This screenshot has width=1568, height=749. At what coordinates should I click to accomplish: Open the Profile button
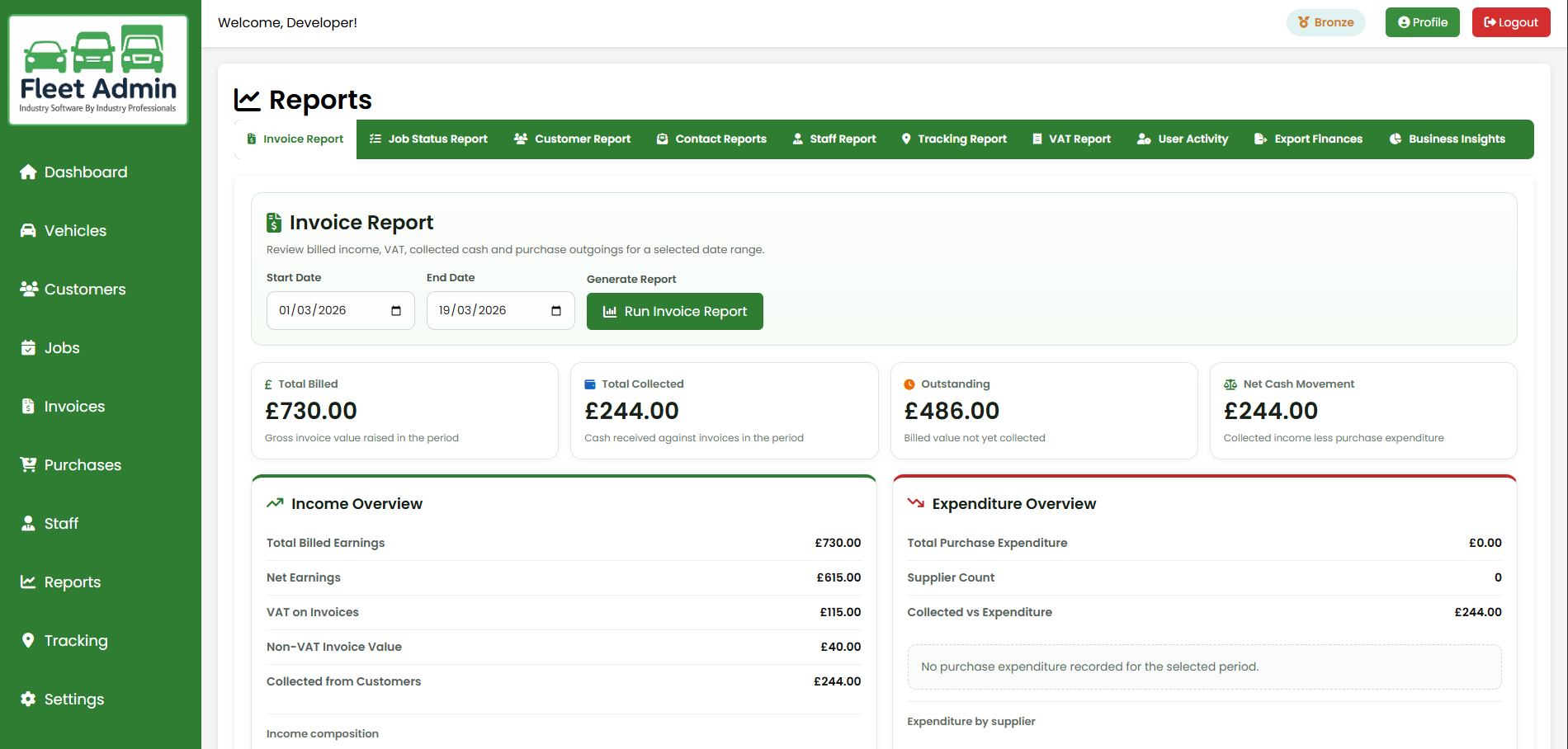tap(1423, 22)
